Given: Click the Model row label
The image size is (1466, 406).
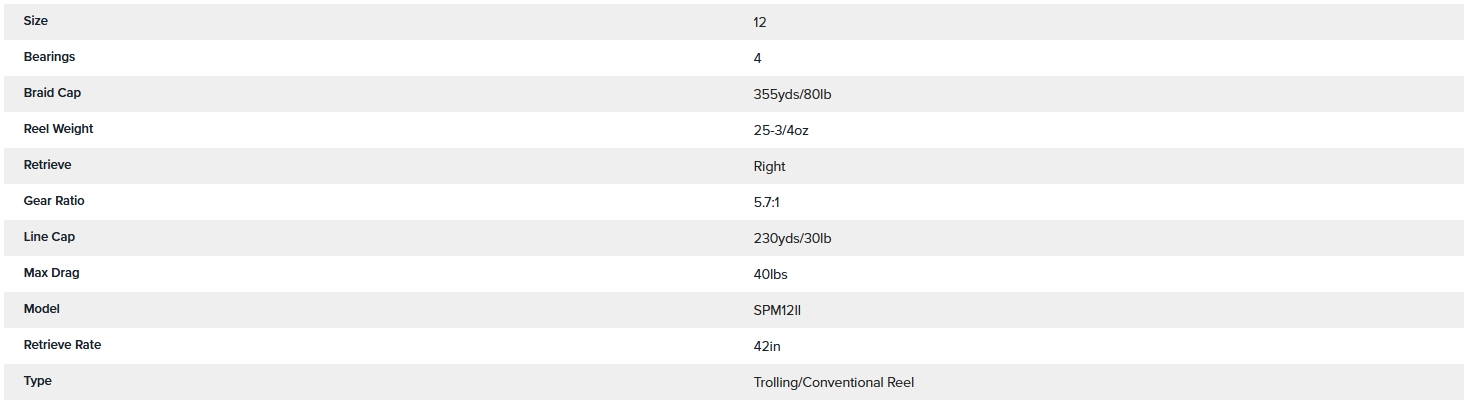Looking at the screenshot, I should (x=42, y=309).
